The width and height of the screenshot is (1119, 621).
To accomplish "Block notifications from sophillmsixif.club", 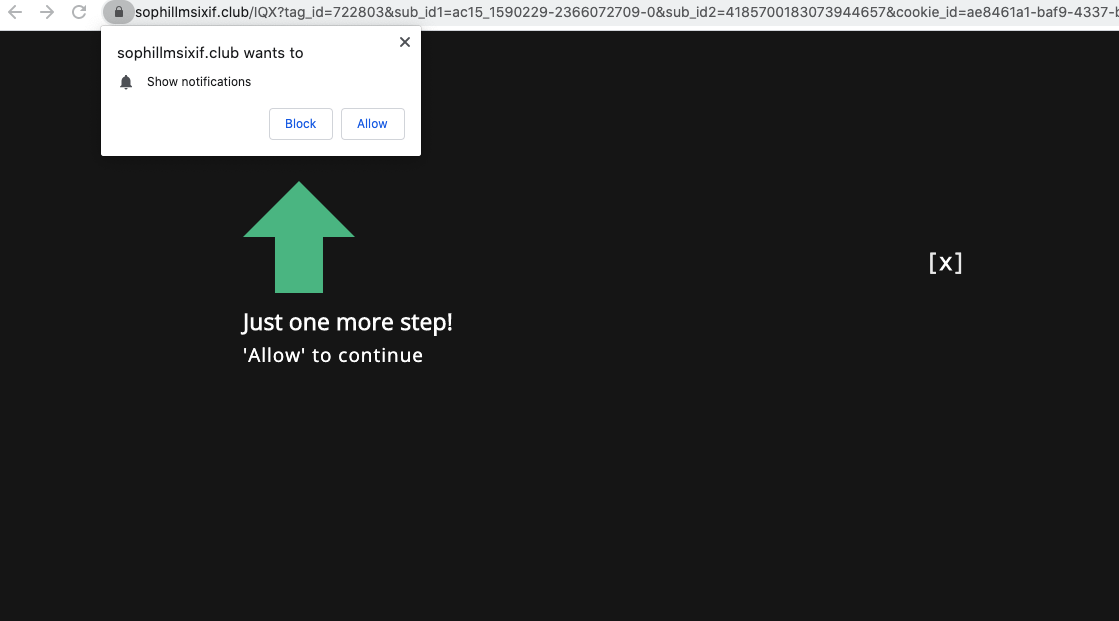I will pos(300,124).
